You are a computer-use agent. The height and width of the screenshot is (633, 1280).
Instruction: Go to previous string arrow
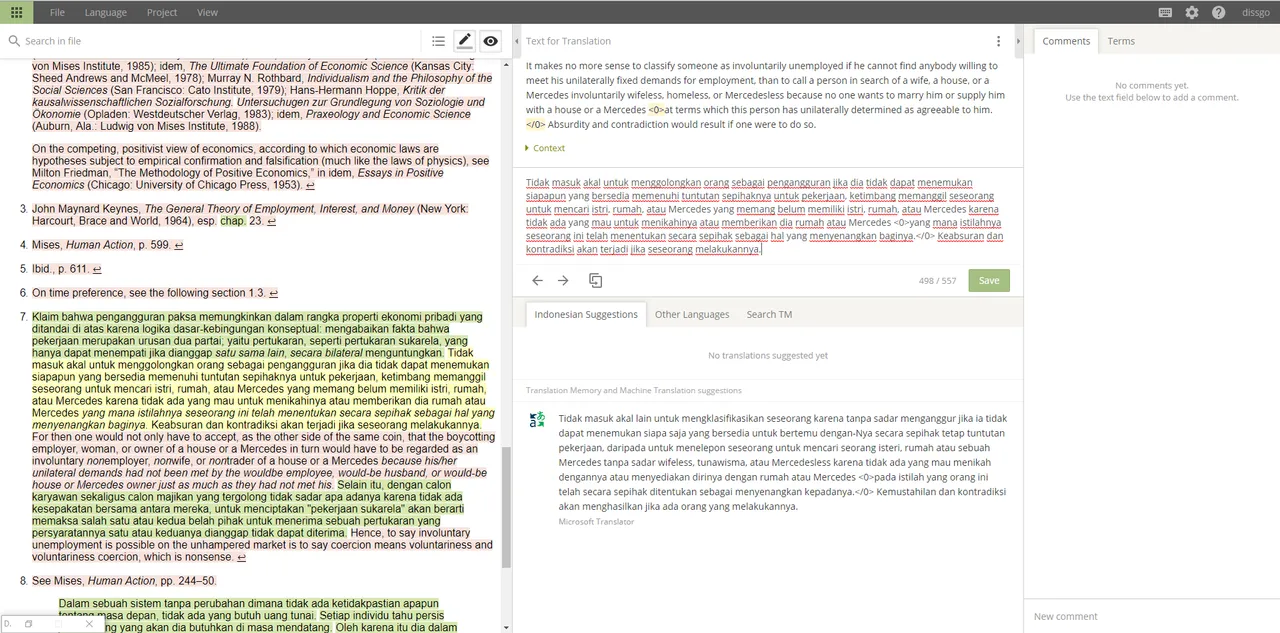[537, 281]
